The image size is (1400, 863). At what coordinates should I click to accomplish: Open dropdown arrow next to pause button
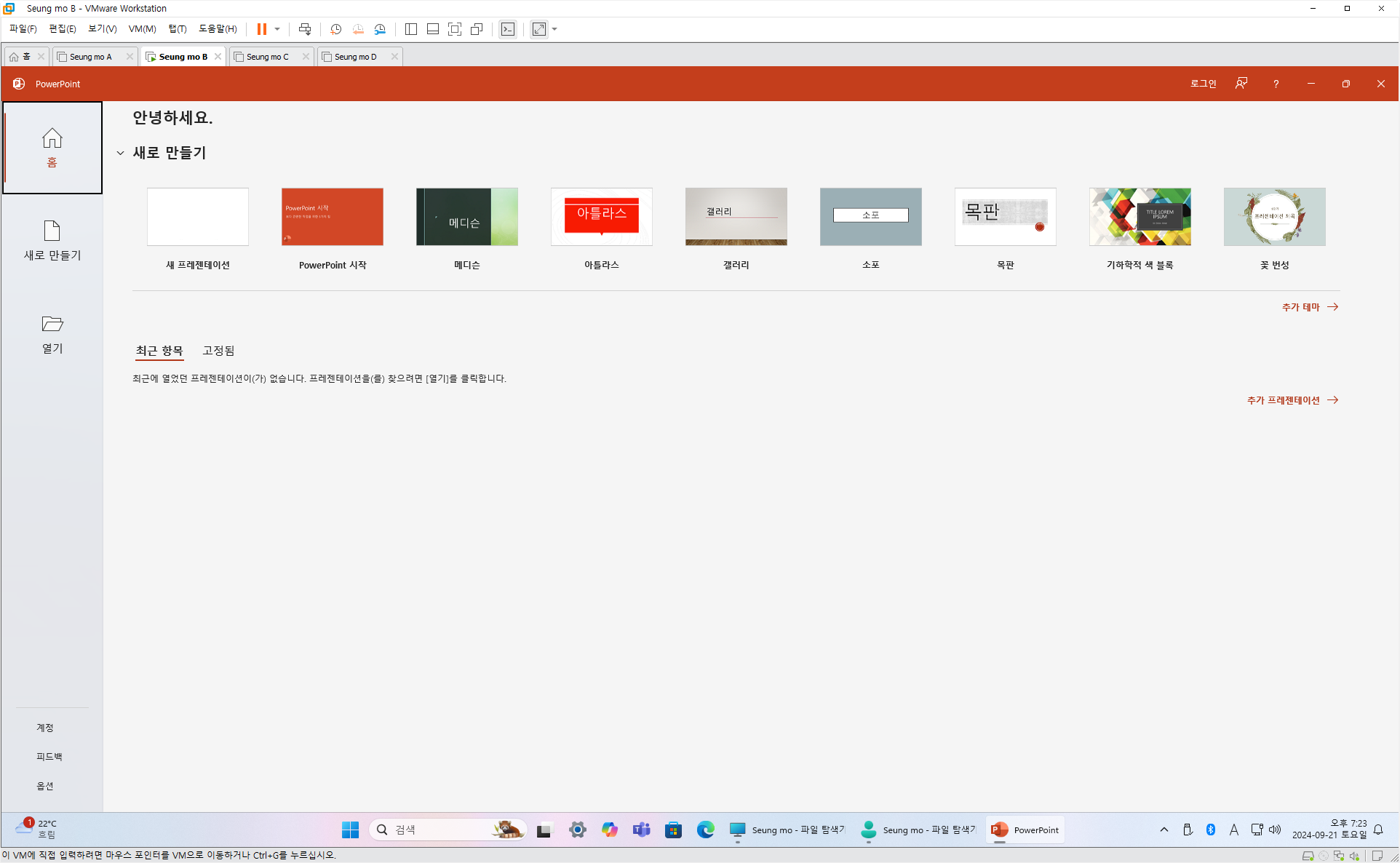(277, 29)
